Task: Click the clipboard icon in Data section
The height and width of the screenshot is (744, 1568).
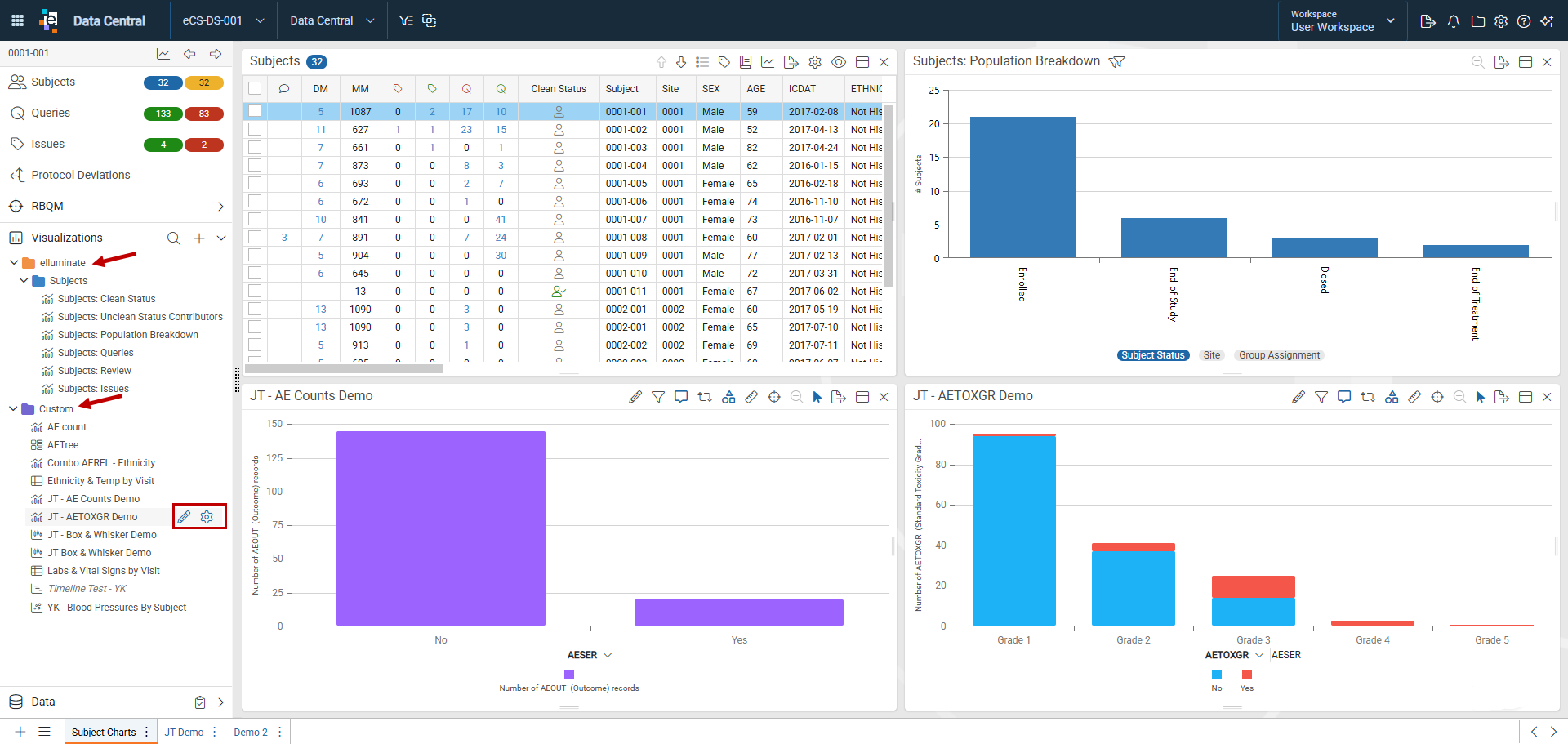Action: (200, 702)
